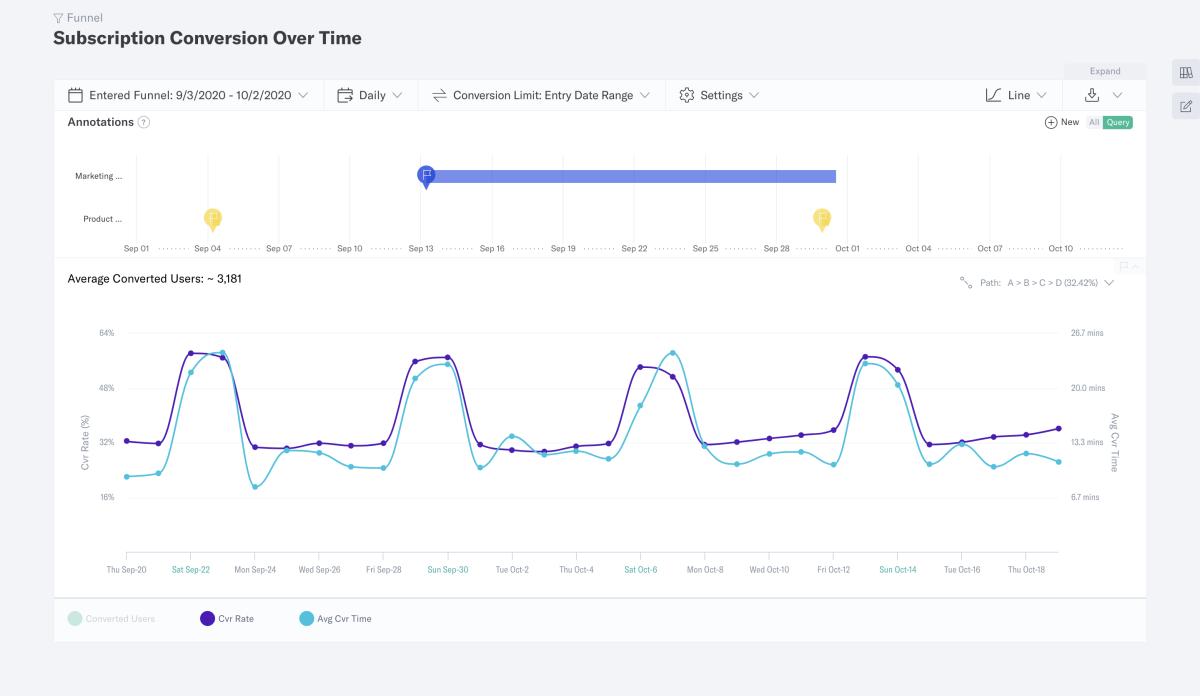This screenshot has width=1200, height=696.
Task: Click the edit compose icon in right sidebar
Action: [1184, 104]
